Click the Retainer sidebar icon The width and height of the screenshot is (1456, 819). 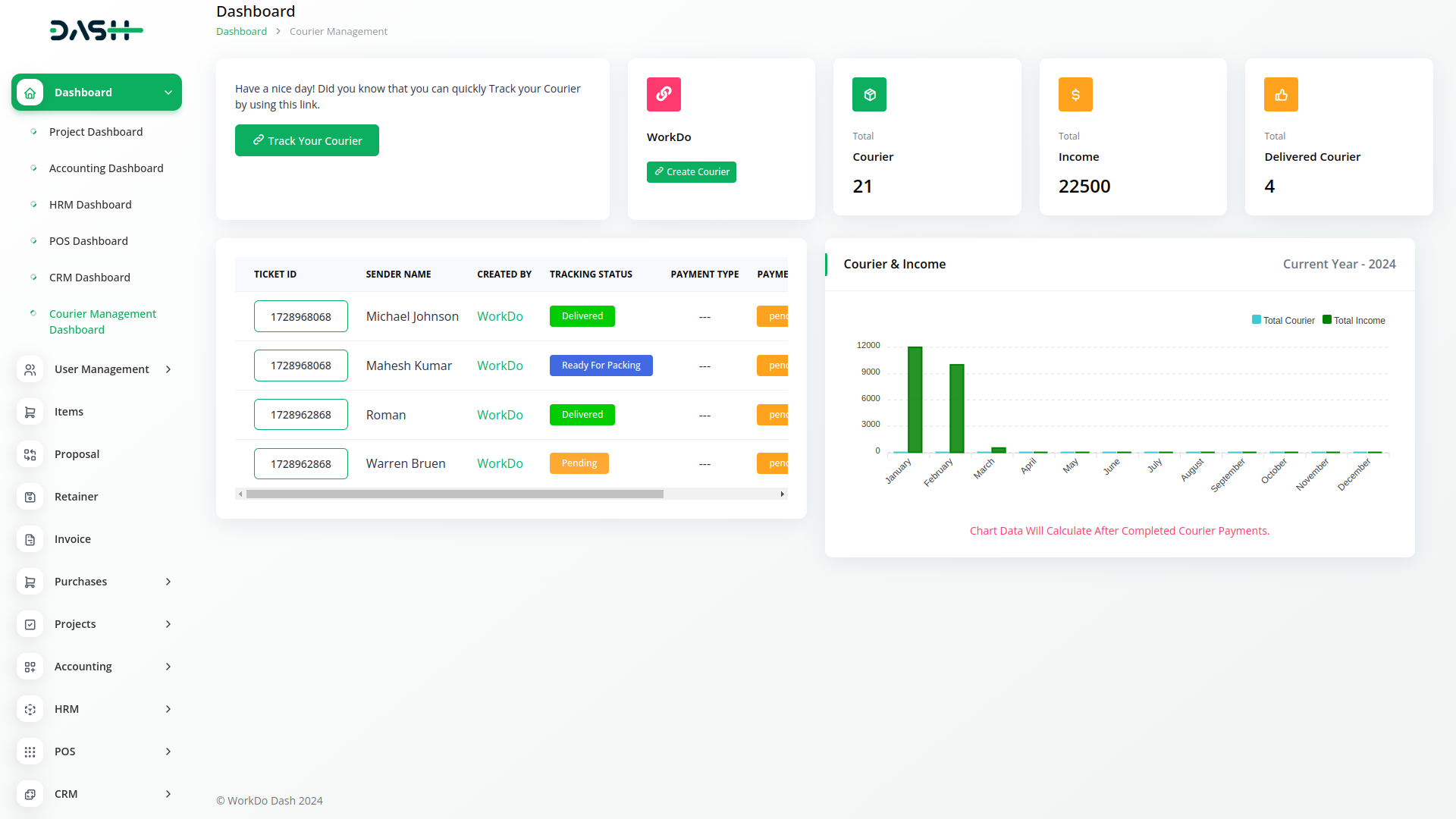(30, 497)
